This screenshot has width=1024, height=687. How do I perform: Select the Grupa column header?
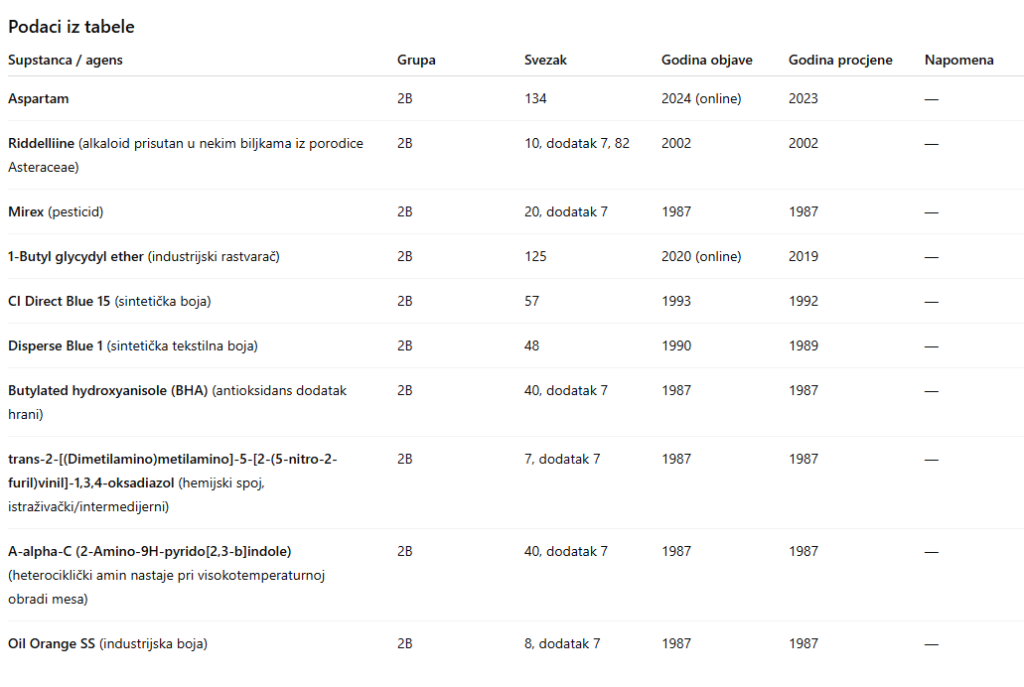pos(416,60)
